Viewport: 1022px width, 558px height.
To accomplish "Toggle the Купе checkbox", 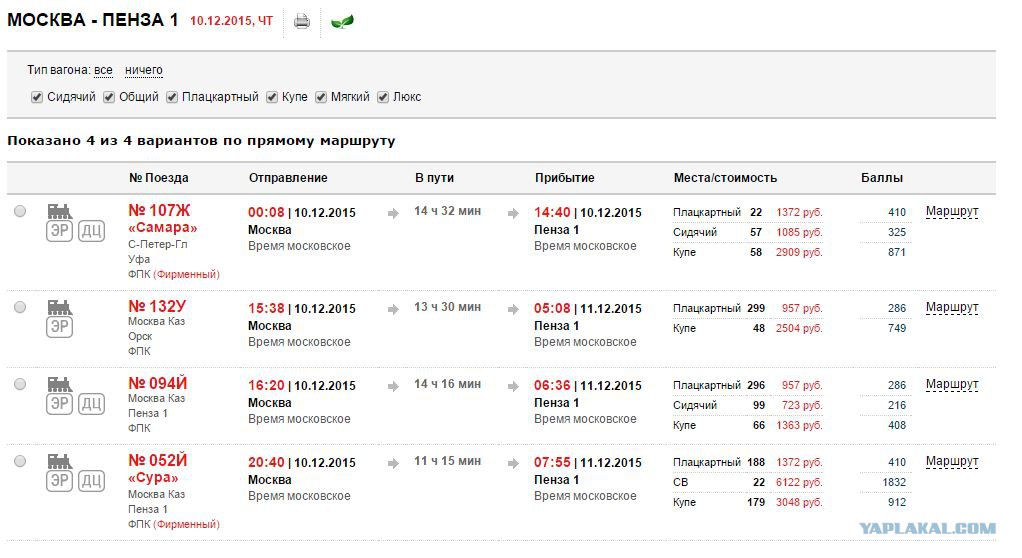I will pos(272,97).
